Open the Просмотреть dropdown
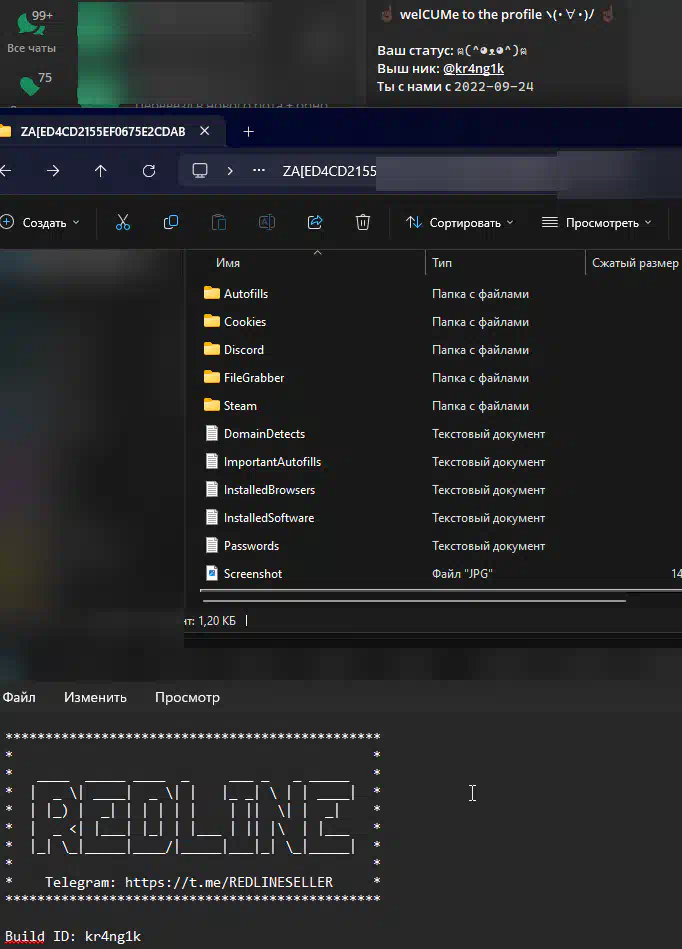 [x=597, y=223]
